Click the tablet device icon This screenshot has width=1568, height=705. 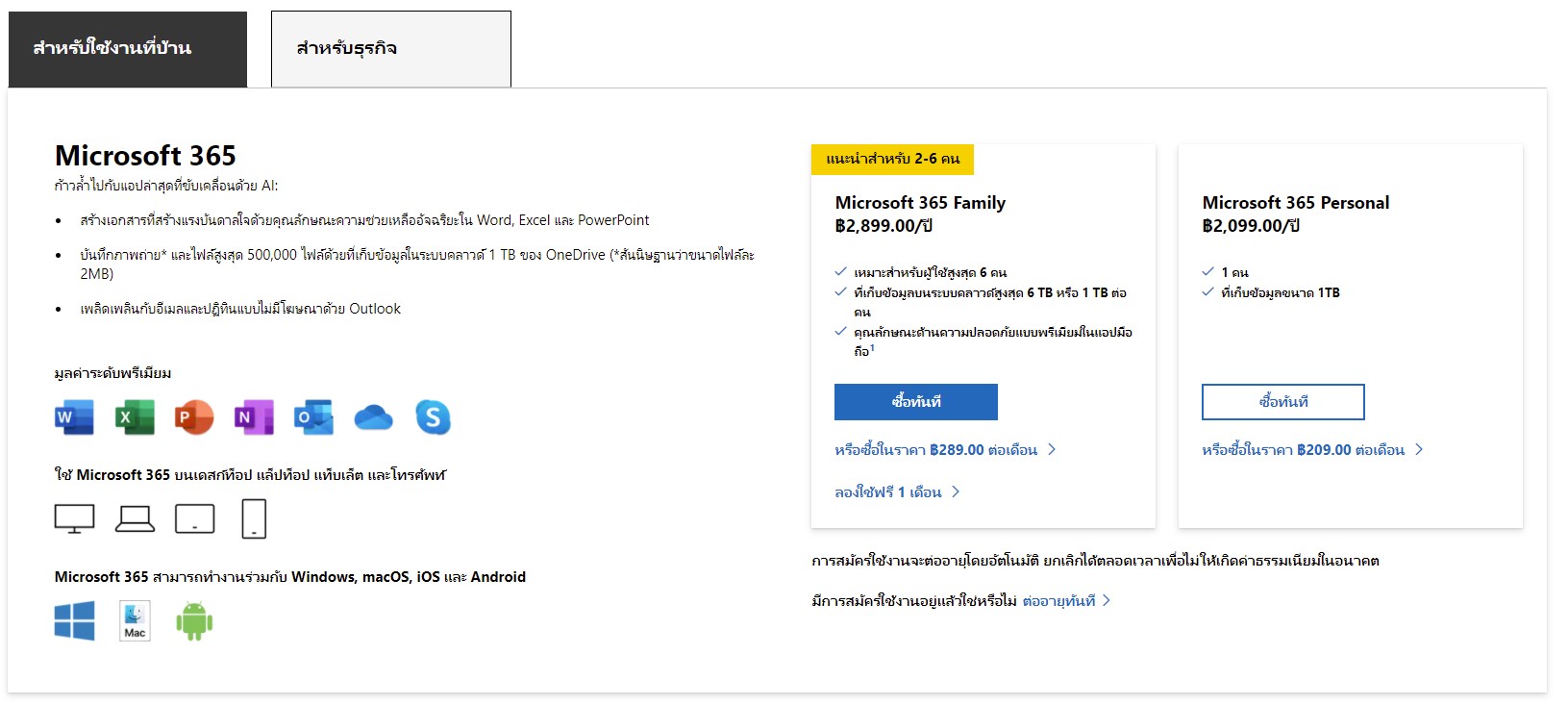click(x=194, y=518)
